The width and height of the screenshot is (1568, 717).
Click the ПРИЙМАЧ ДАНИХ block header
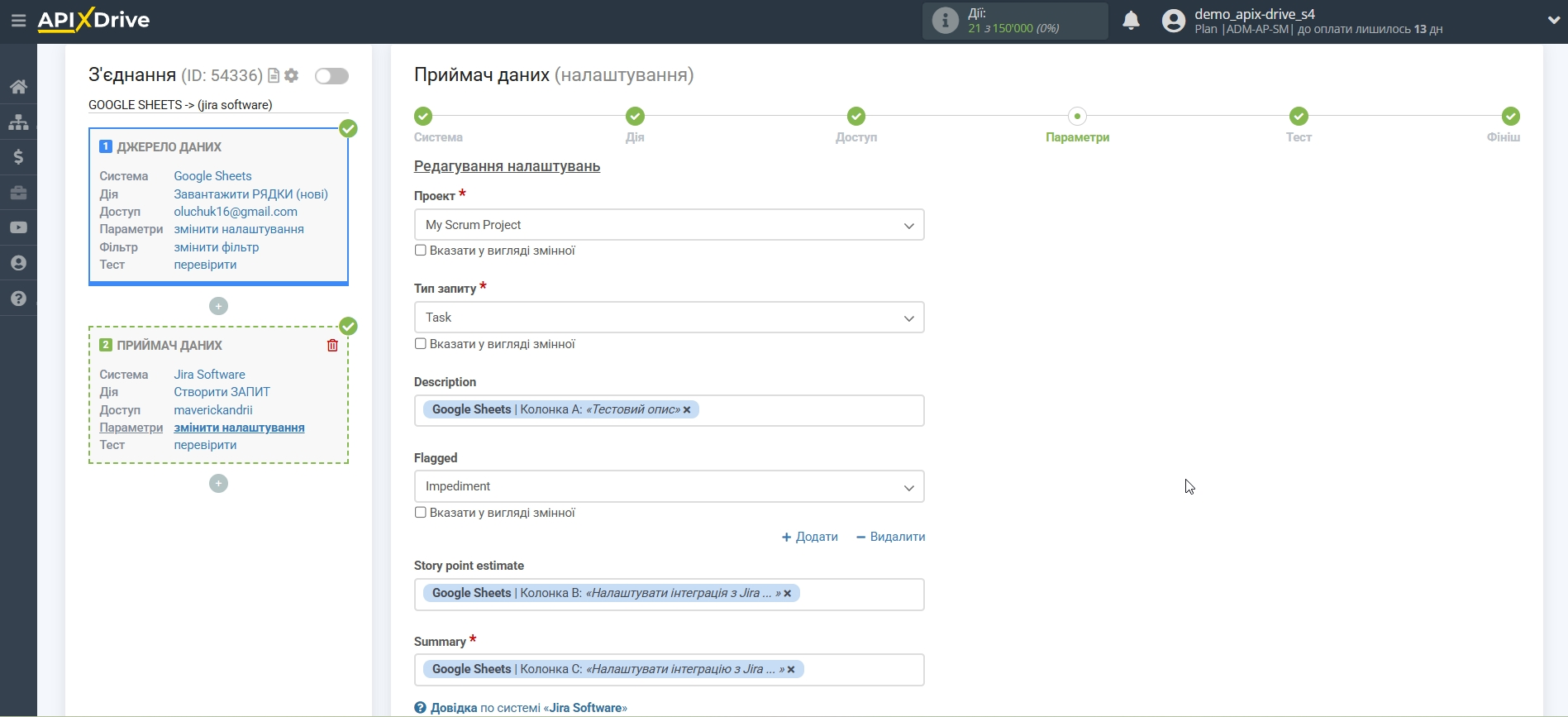click(x=169, y=346)
